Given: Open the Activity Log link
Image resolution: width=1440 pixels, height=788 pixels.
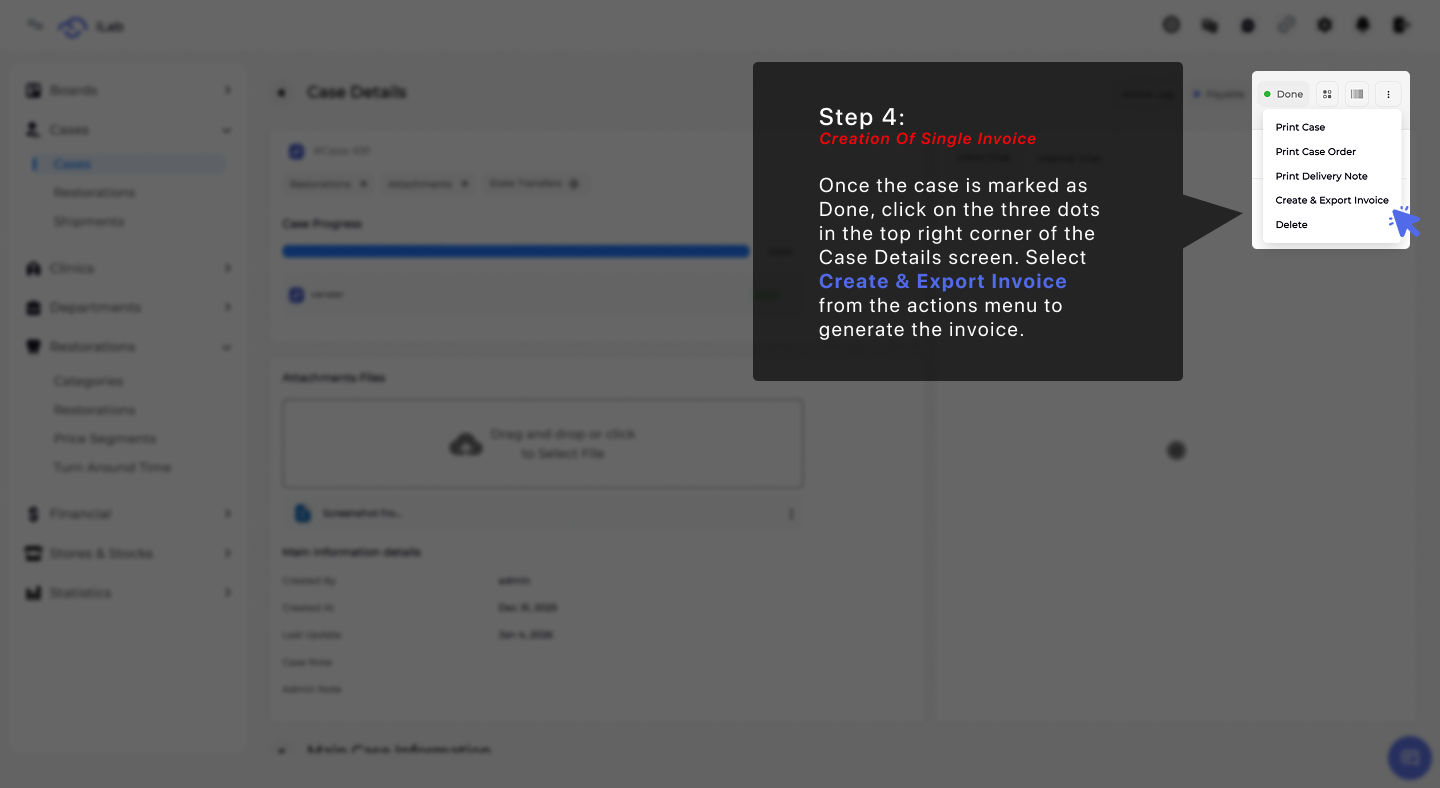Looking at the screenshot, I should click(1147, 94).
